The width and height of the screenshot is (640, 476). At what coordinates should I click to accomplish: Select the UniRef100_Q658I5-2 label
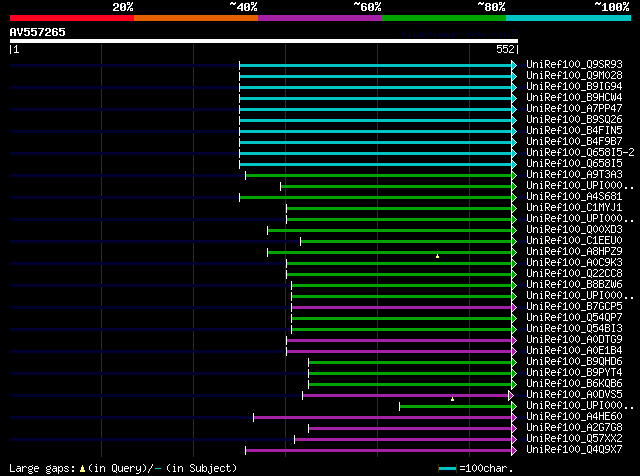580,153
